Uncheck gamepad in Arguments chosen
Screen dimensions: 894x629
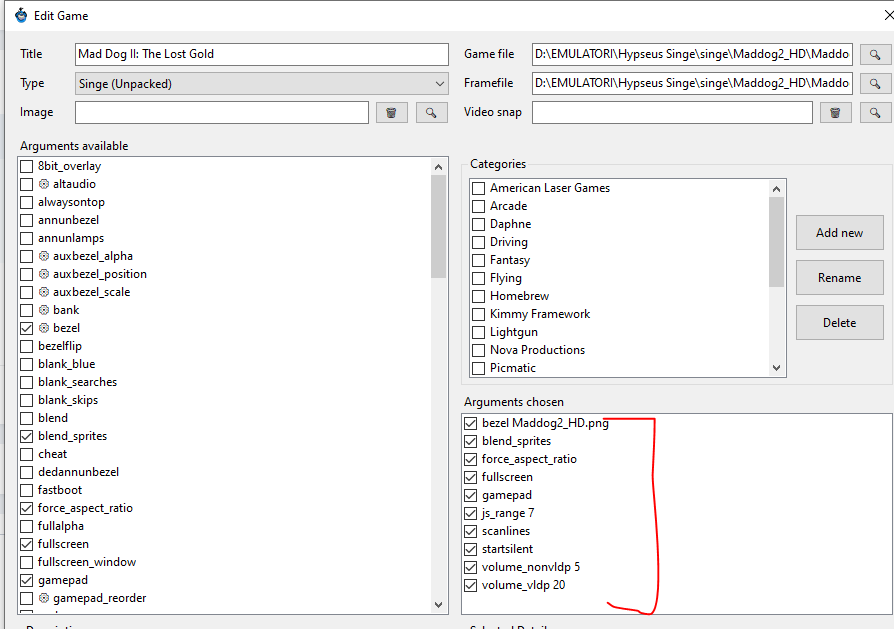[x=470, y=496]
